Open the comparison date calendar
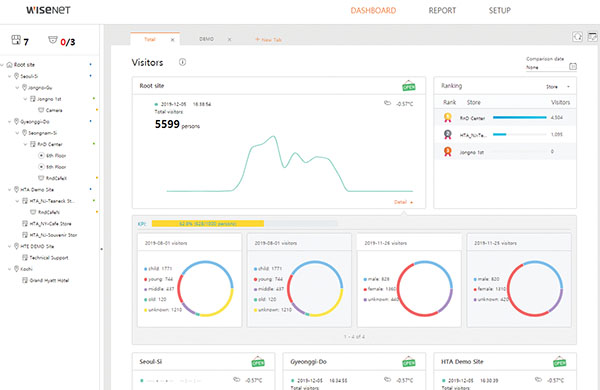The width and height of the screenshot is (600, 390). 572,66
